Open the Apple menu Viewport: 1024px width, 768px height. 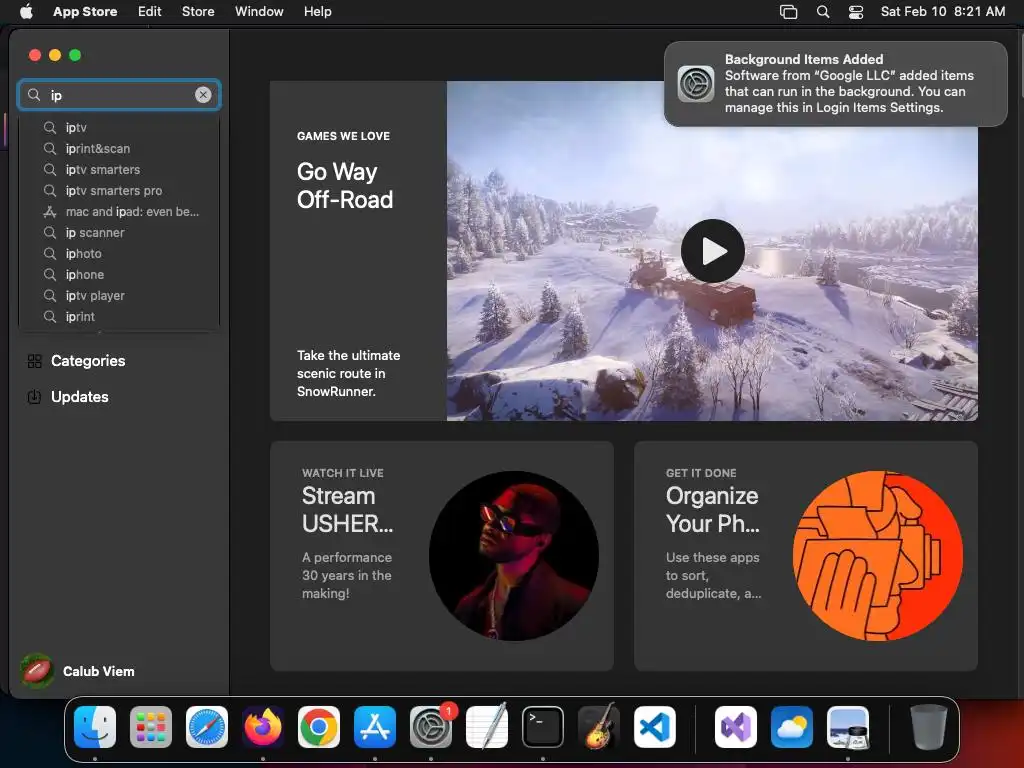(26, 11)
